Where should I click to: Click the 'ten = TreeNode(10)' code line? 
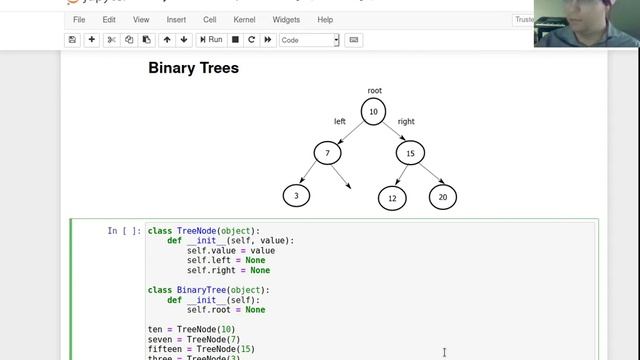click(x=191, y=329)
